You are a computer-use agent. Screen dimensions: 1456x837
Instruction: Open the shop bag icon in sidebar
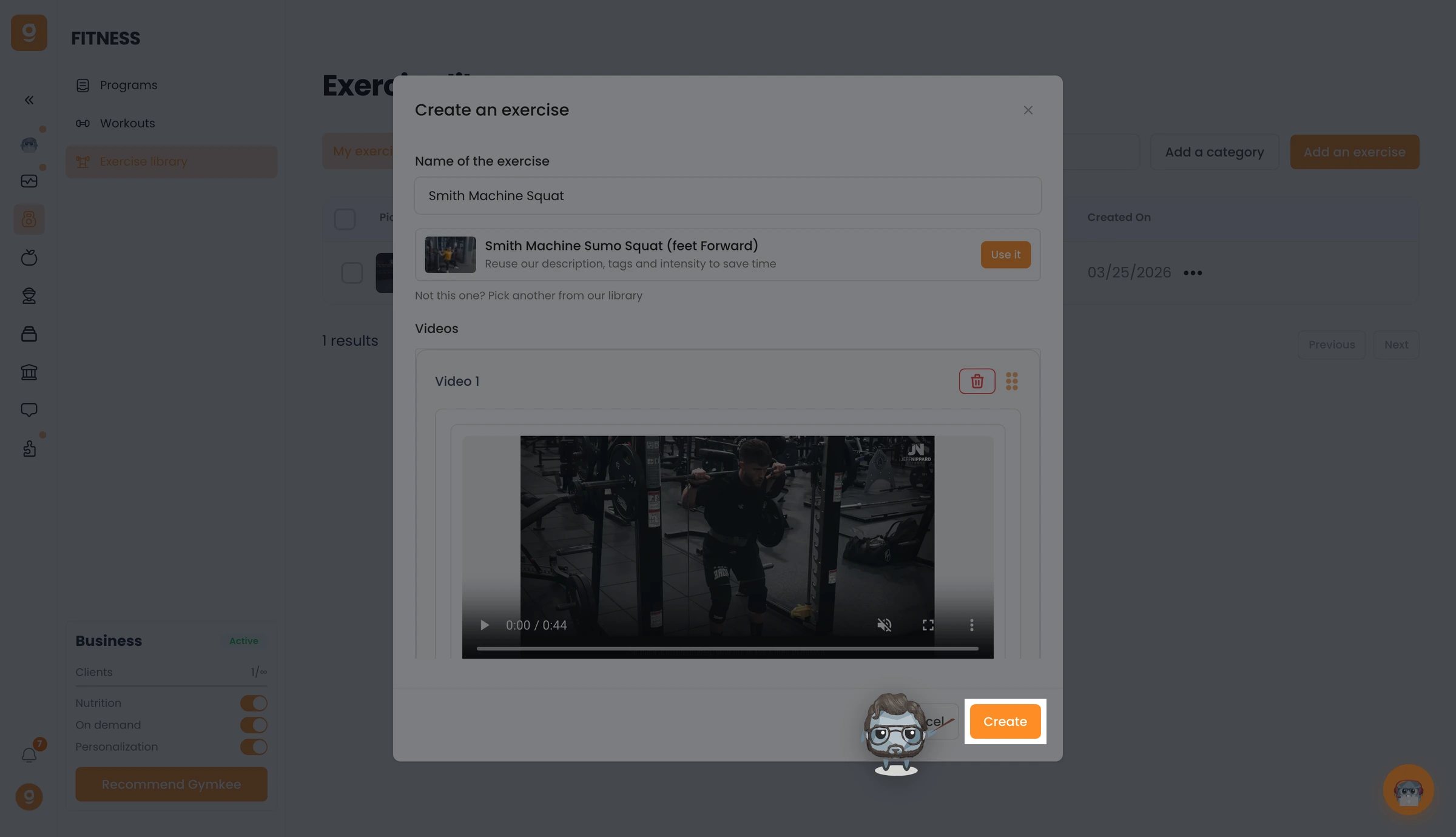click(29, 334)
